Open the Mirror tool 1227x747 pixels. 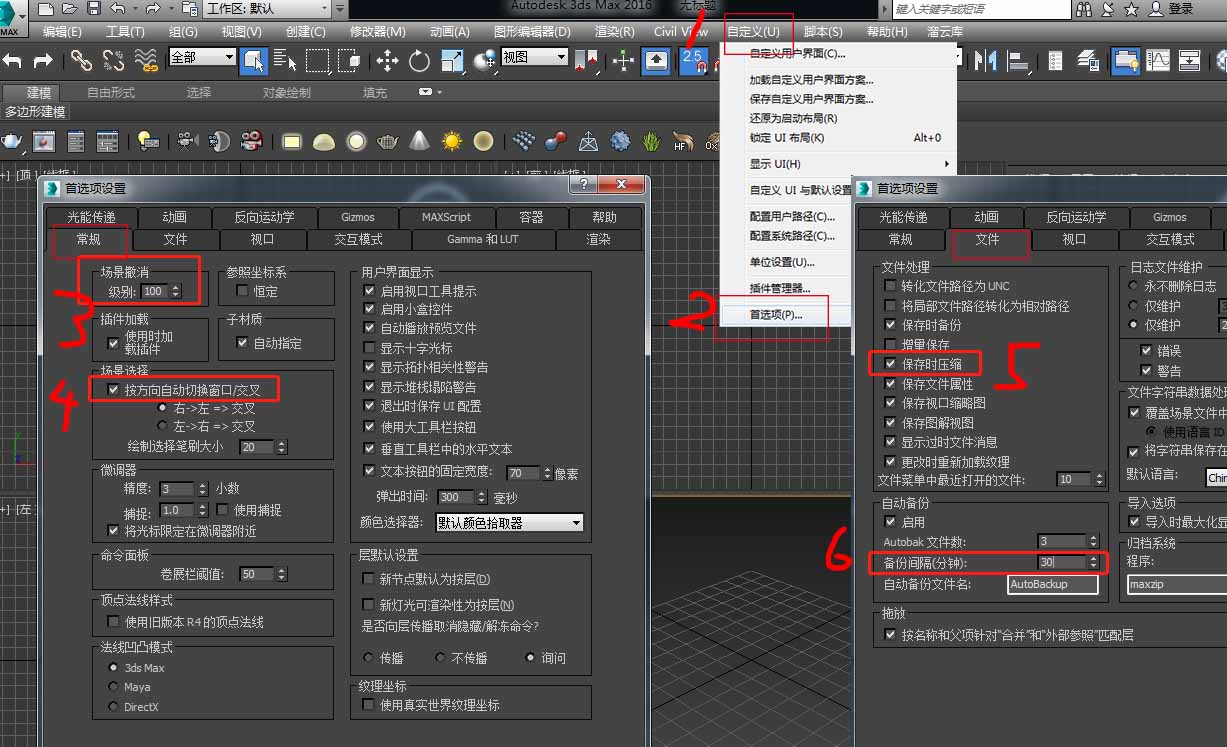coord(987,61)
